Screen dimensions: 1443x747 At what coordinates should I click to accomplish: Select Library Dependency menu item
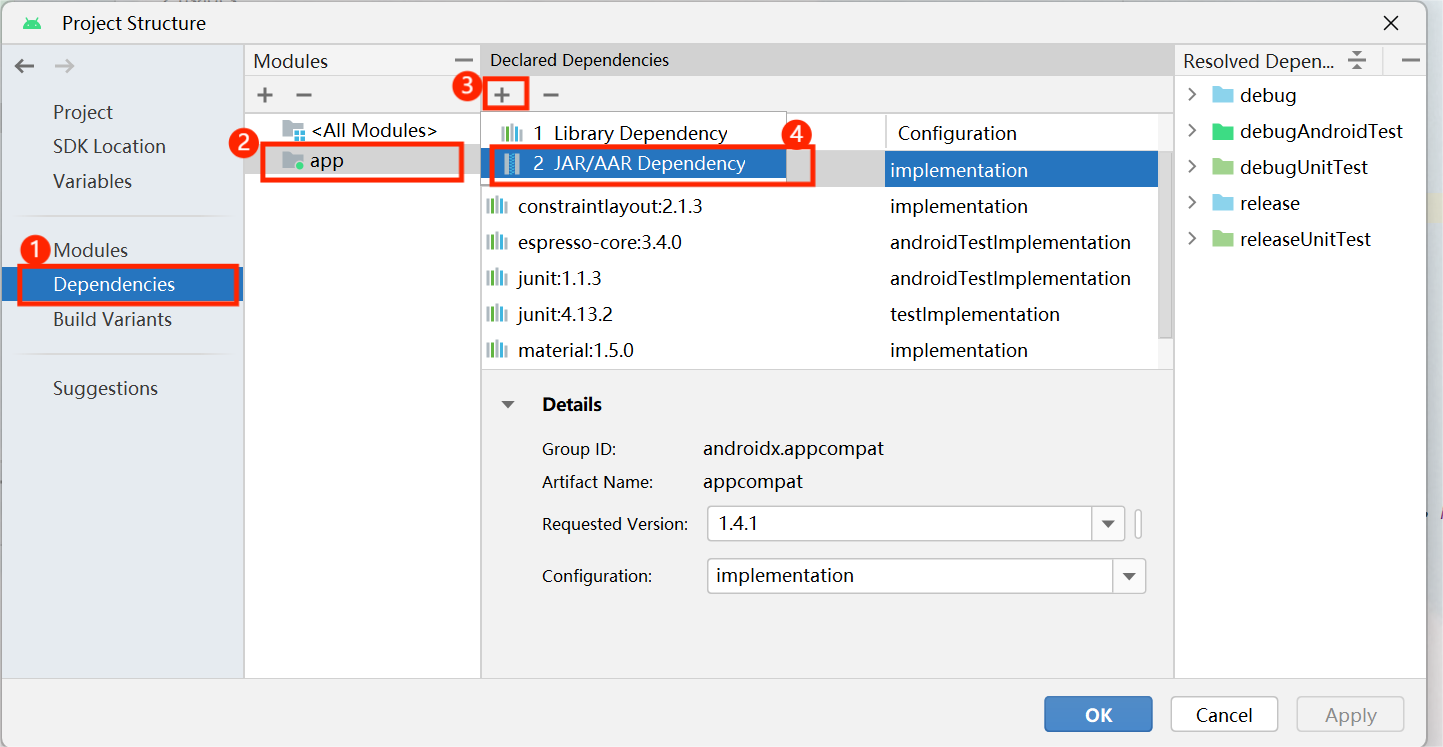pyautogui.click(x=632, y=133)
